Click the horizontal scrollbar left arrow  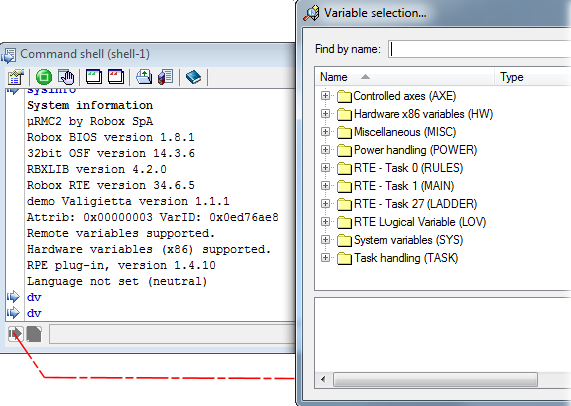pos(323,379)
